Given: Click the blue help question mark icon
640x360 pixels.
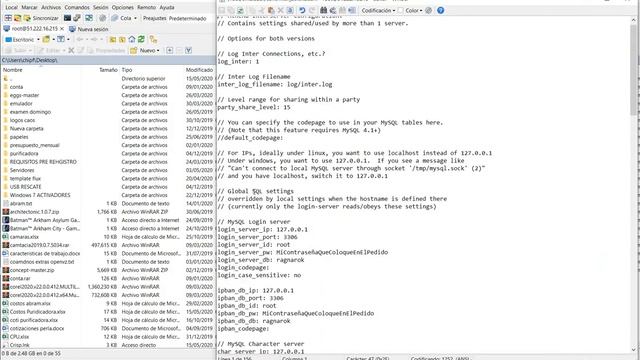Looking at the screenshot, I should [440, 10].
